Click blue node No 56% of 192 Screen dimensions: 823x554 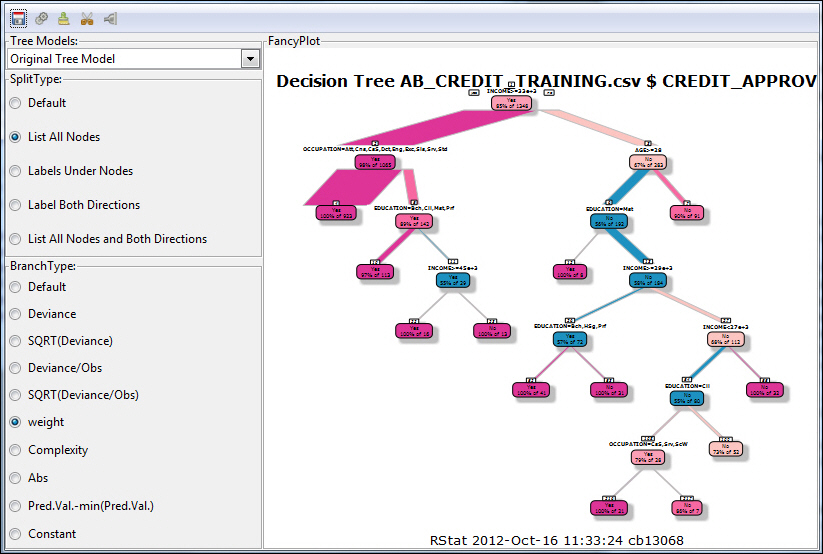click(608, 221)
